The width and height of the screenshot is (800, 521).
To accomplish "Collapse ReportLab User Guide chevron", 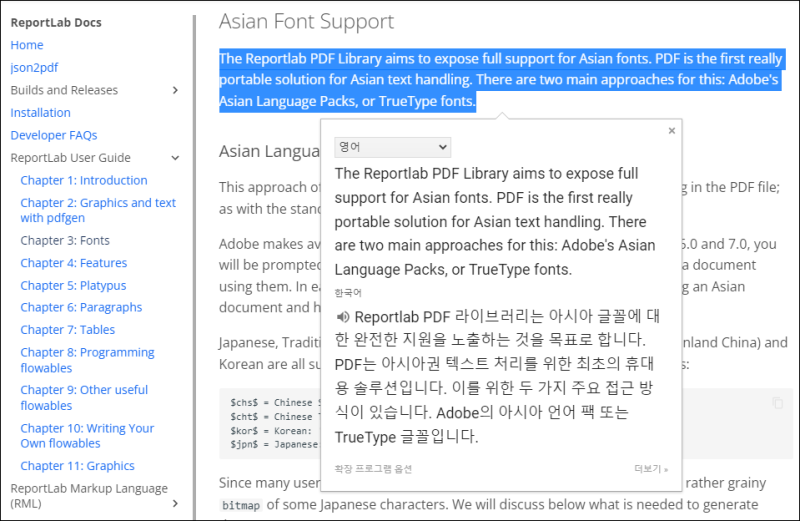I will click(175, 158).
